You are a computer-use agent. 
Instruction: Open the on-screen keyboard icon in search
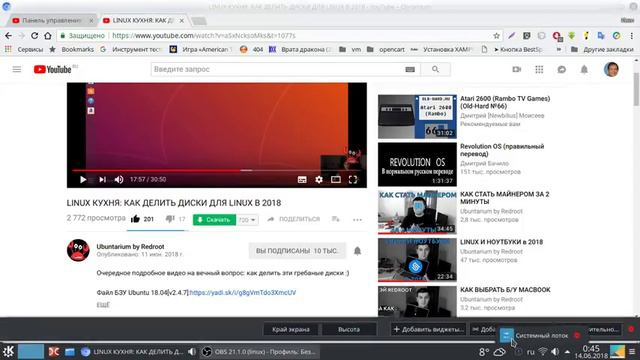click(410, 69)
